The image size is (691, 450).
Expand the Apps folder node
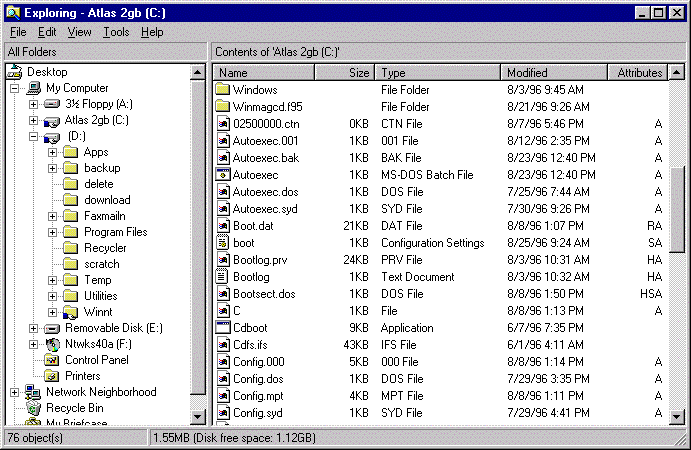[52, 152]
